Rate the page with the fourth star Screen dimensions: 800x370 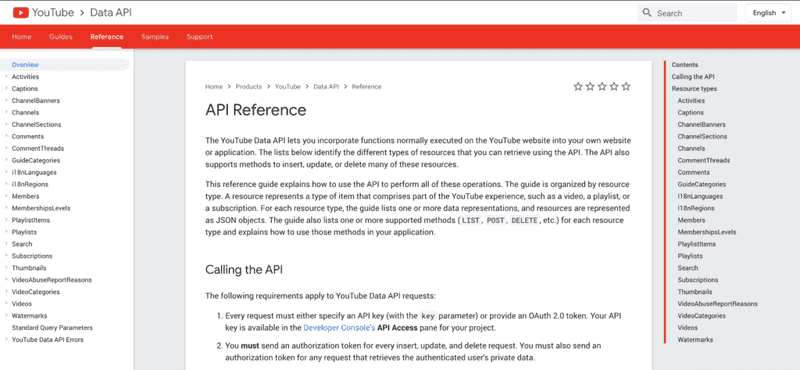(614, 87)
